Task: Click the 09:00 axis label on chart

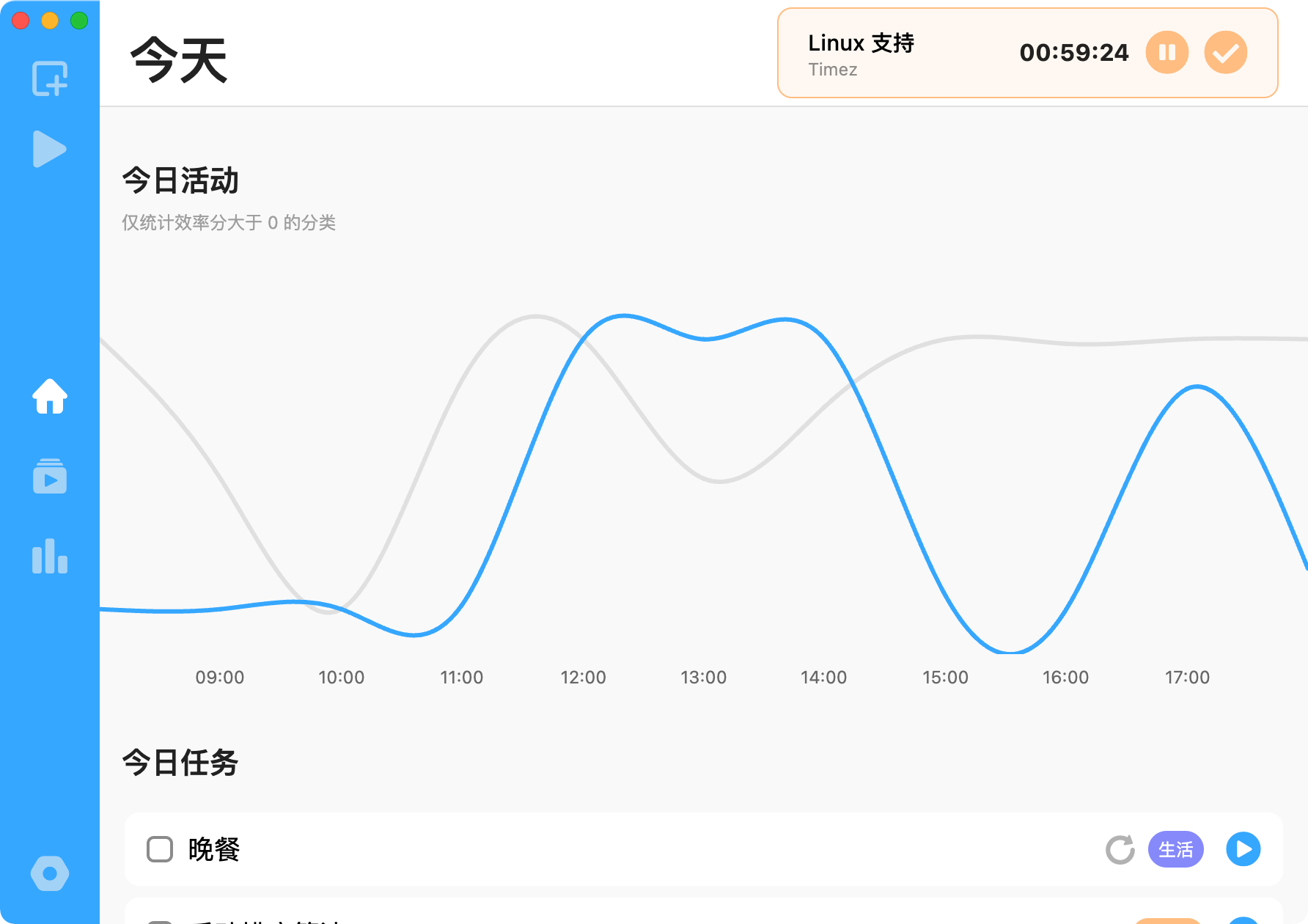Action: click(x=219, y=678)
